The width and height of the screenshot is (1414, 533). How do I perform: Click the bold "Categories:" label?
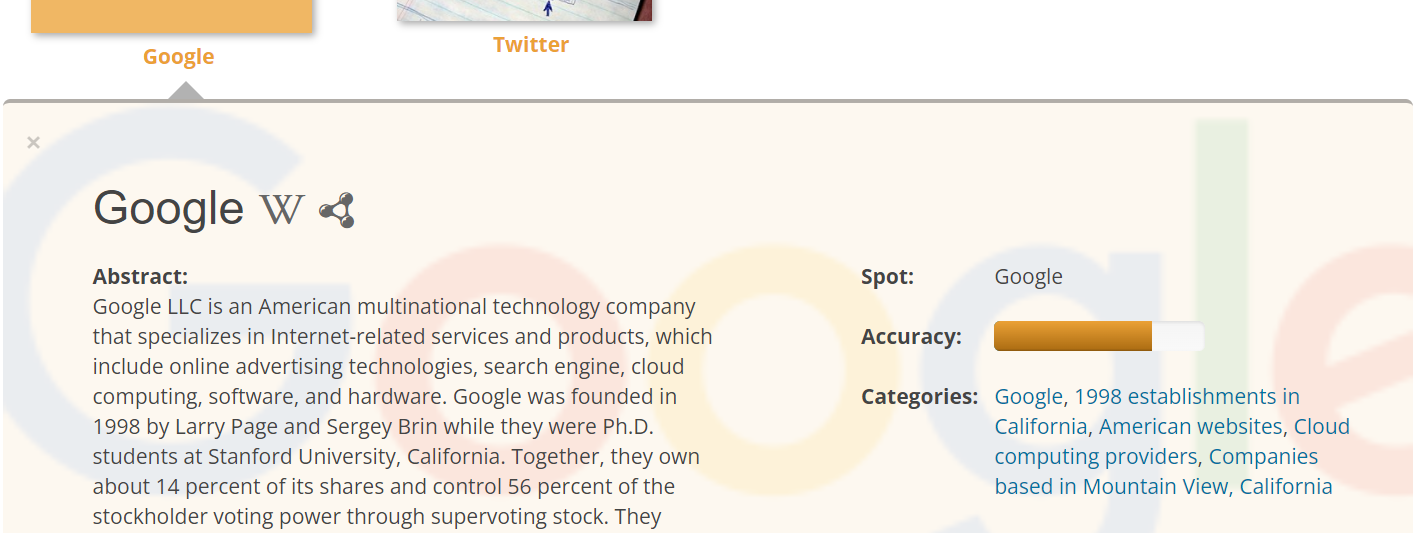[x=919, y=397]
